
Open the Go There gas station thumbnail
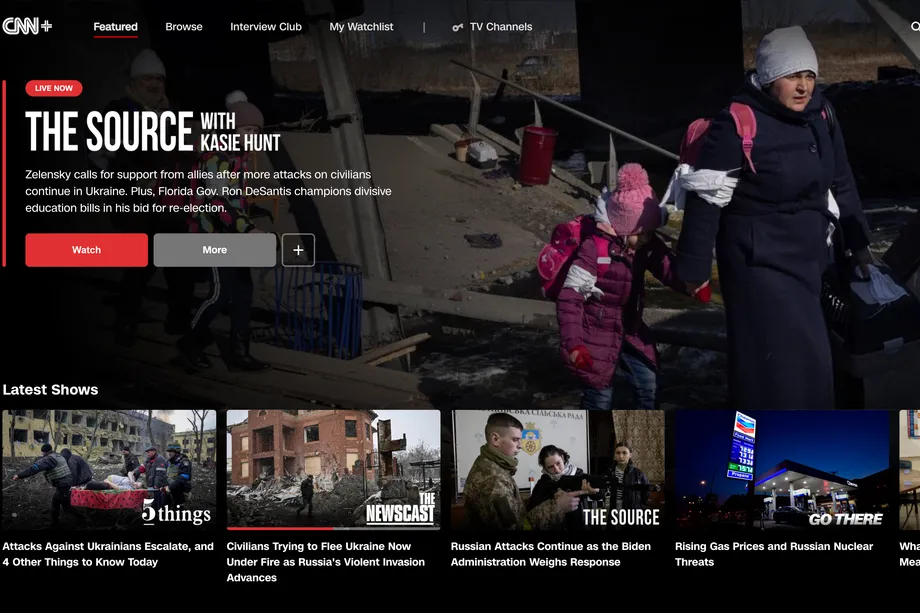tap(782, 469)
